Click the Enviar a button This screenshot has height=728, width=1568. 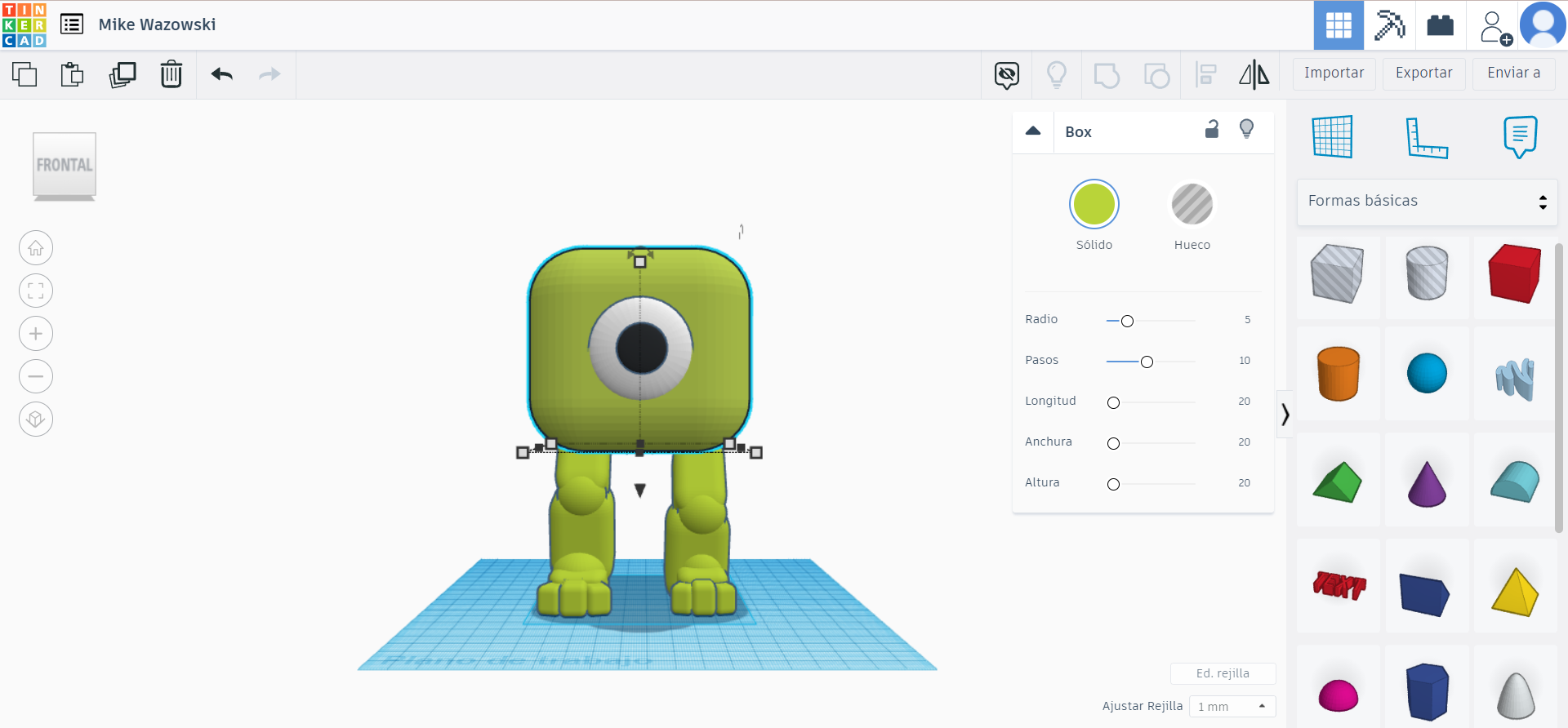(x=1514, y=73)
